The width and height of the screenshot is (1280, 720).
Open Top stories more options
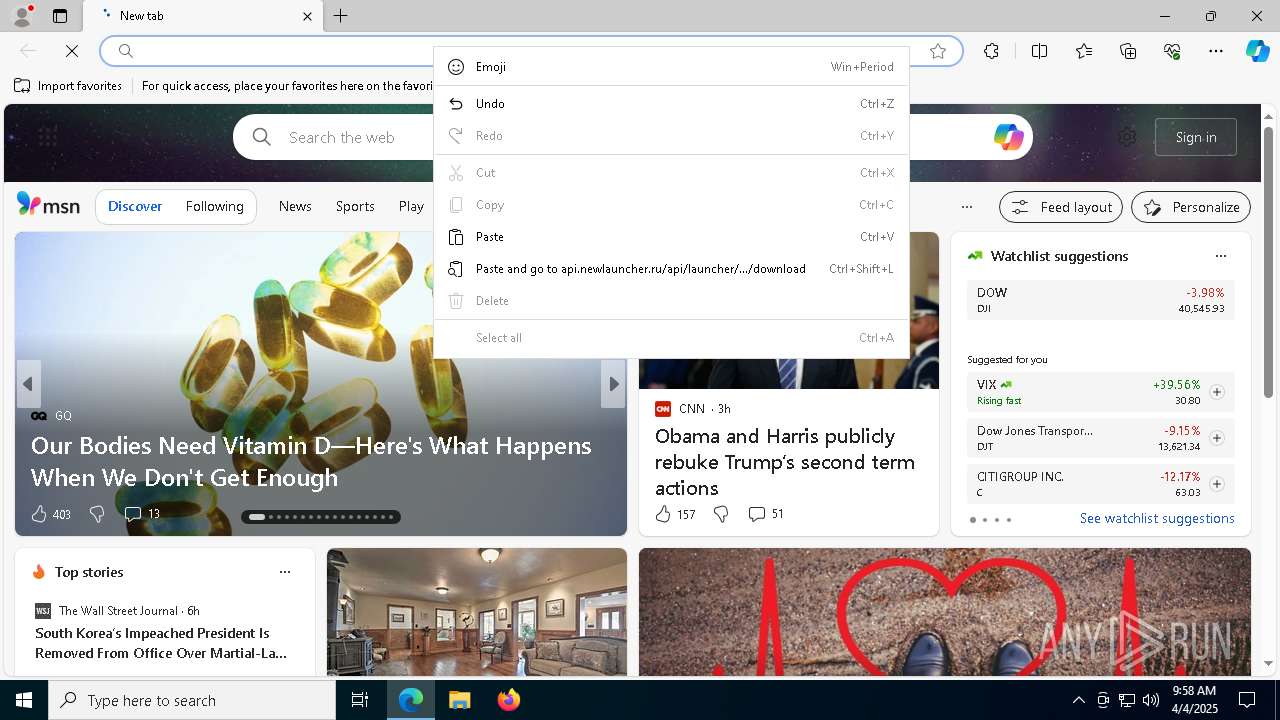coord(285,572)
